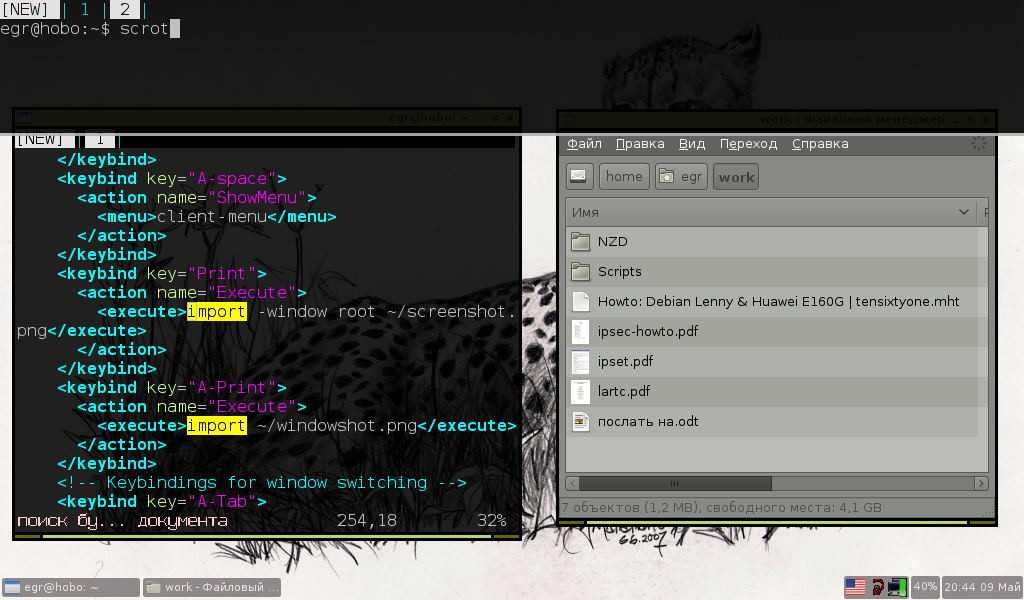Viewport: 1024px width, 600px height.
Task: Select the lartc.pdf file icon
Action: [580, 392]
